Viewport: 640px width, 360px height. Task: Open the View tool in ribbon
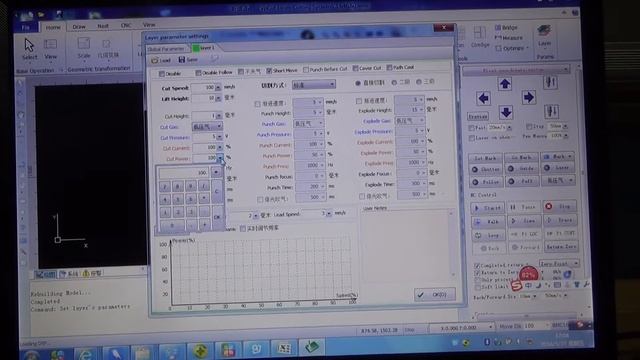pos(51,49)
